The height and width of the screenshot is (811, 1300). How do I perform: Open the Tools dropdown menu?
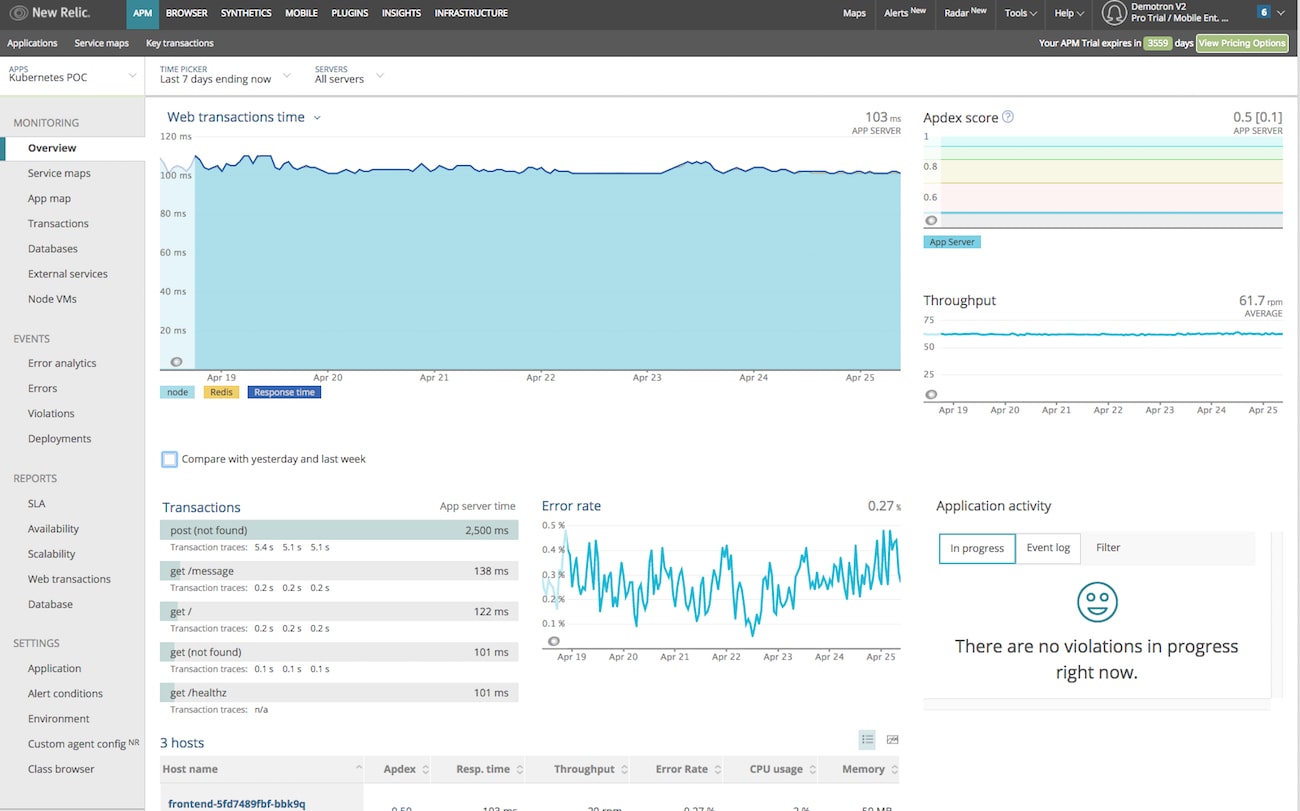[1020, 13]
